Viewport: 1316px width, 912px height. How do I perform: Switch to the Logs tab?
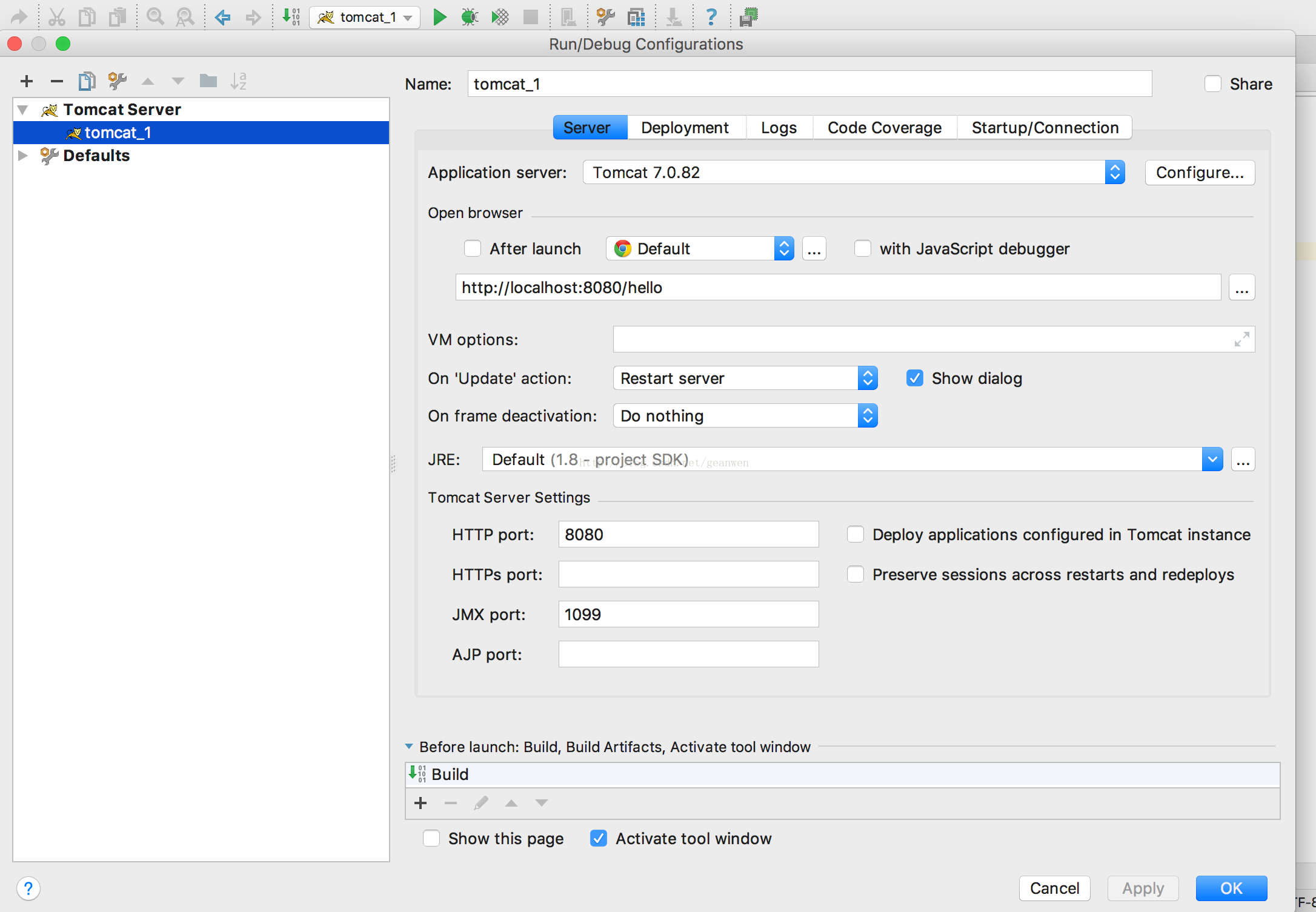(x=779, y=127)
